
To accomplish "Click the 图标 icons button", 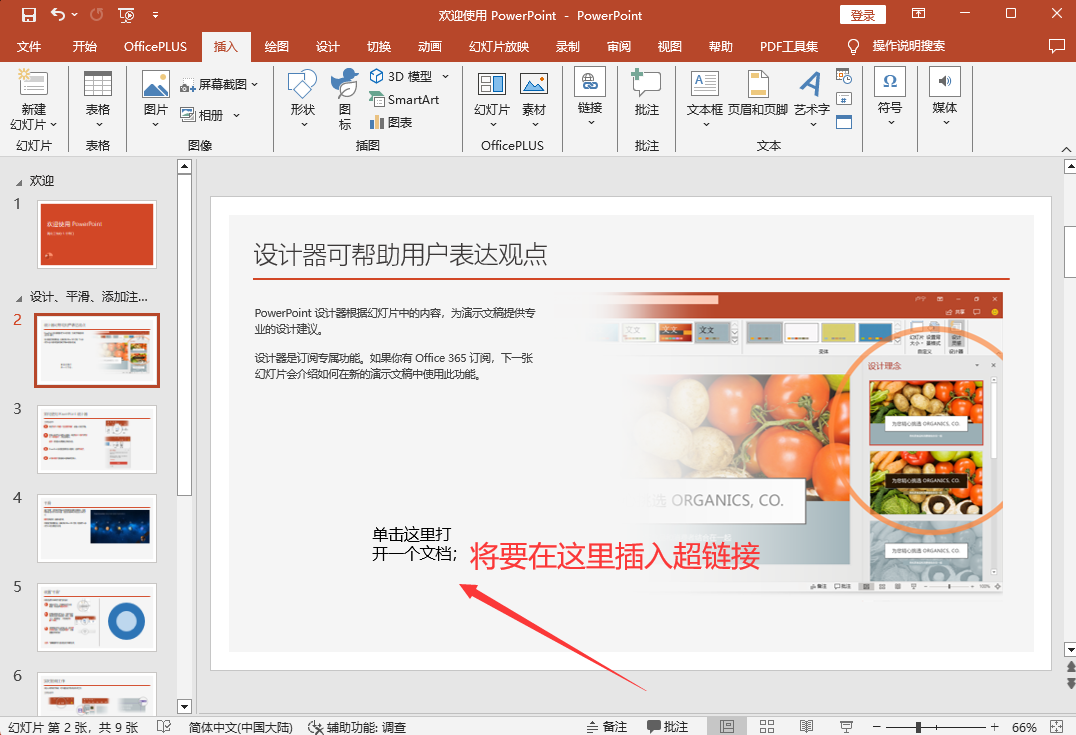I will (344, 99).
